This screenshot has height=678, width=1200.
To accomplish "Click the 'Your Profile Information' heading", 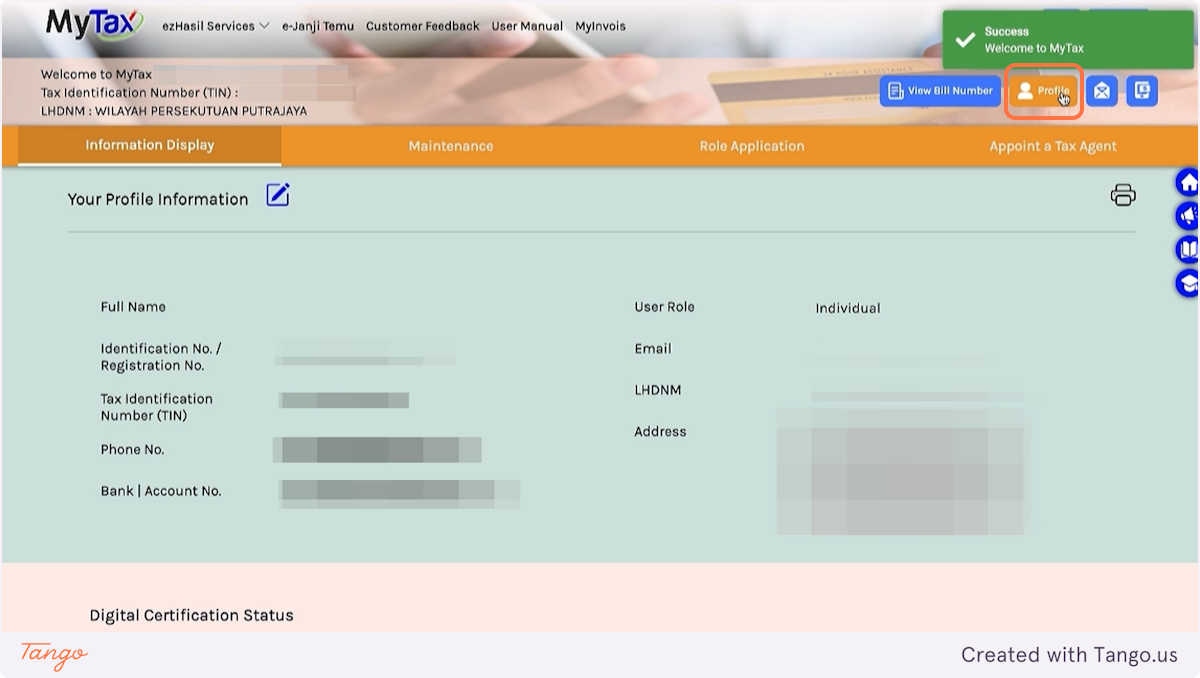I will [x=158, y=199].
